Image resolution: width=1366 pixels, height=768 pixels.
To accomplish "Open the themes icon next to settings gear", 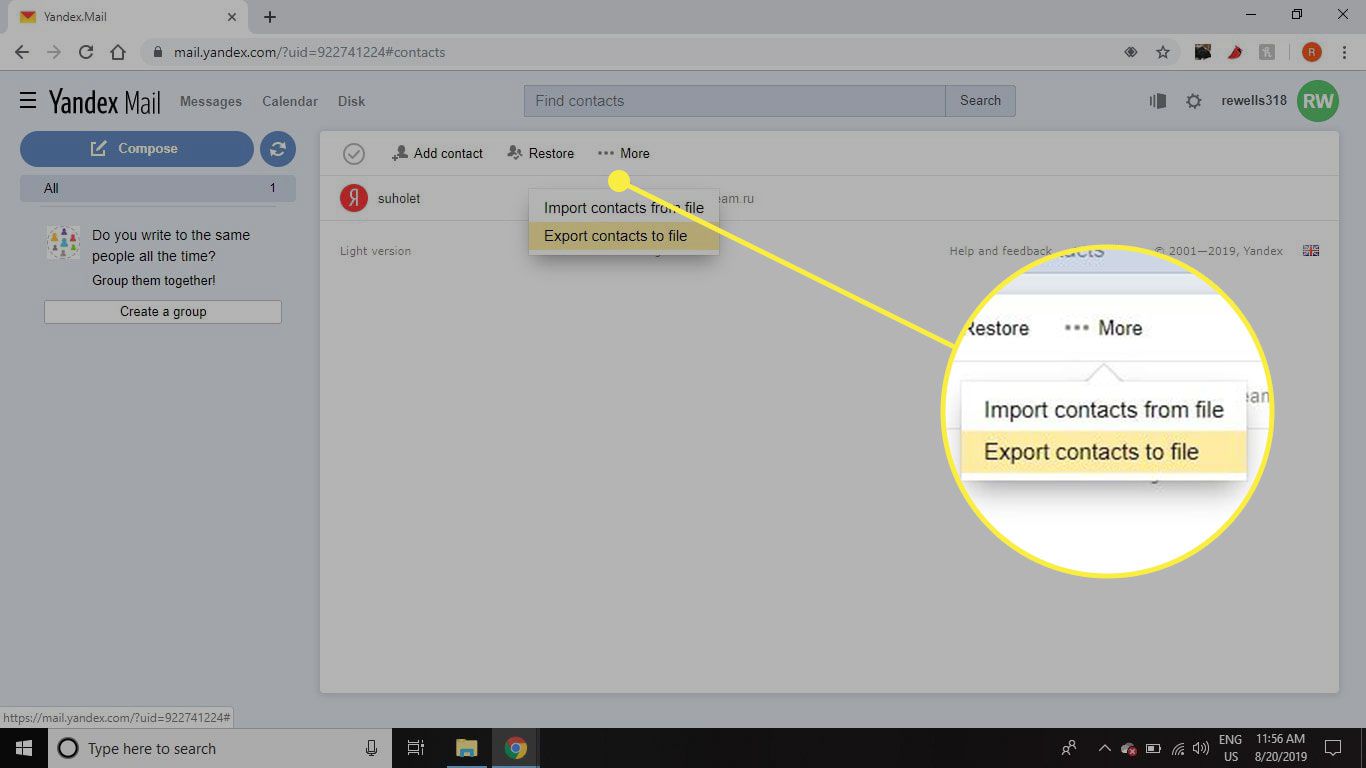I will [1158, 101].
